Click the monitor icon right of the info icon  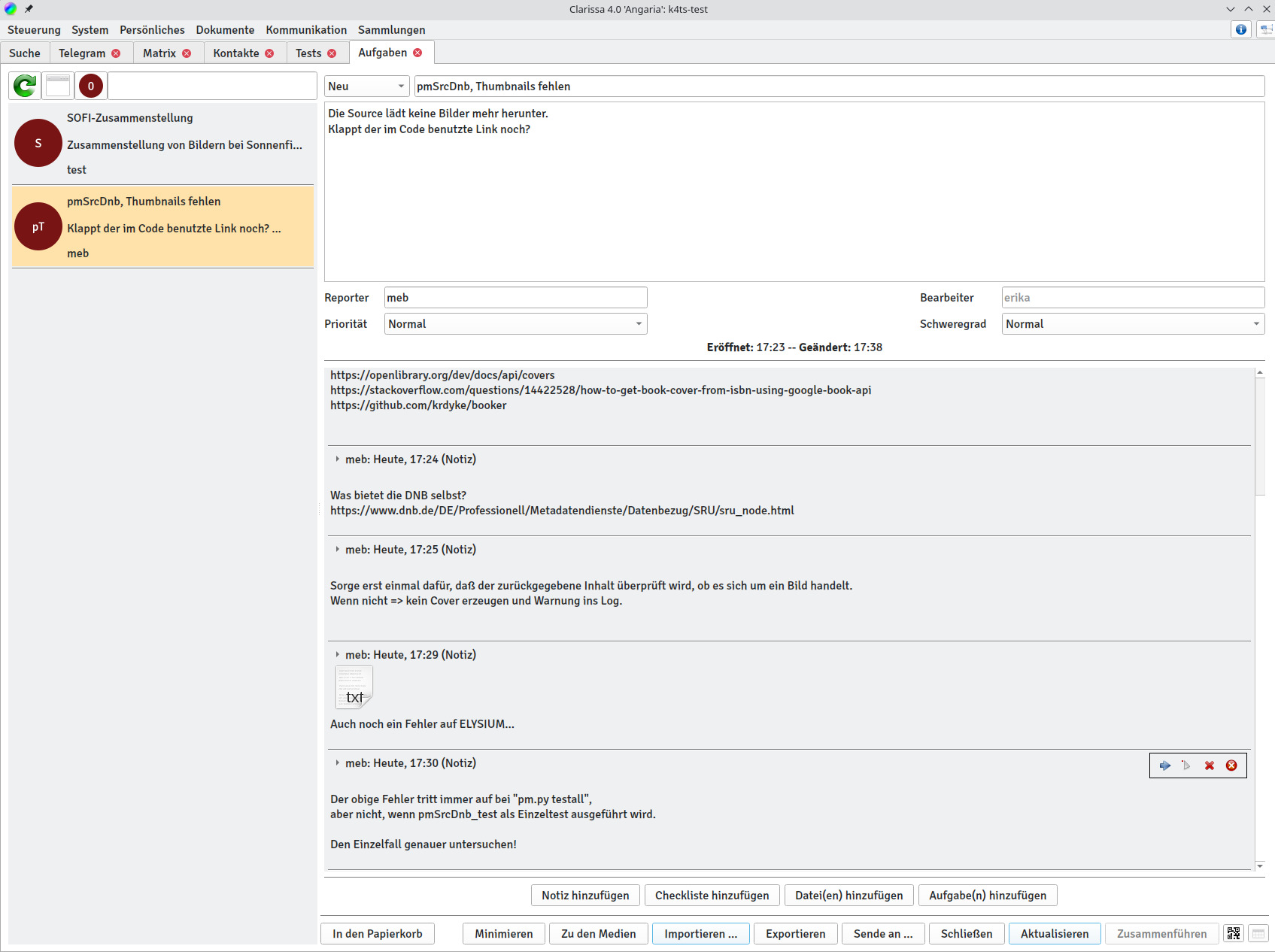[x=1266, y=29]
